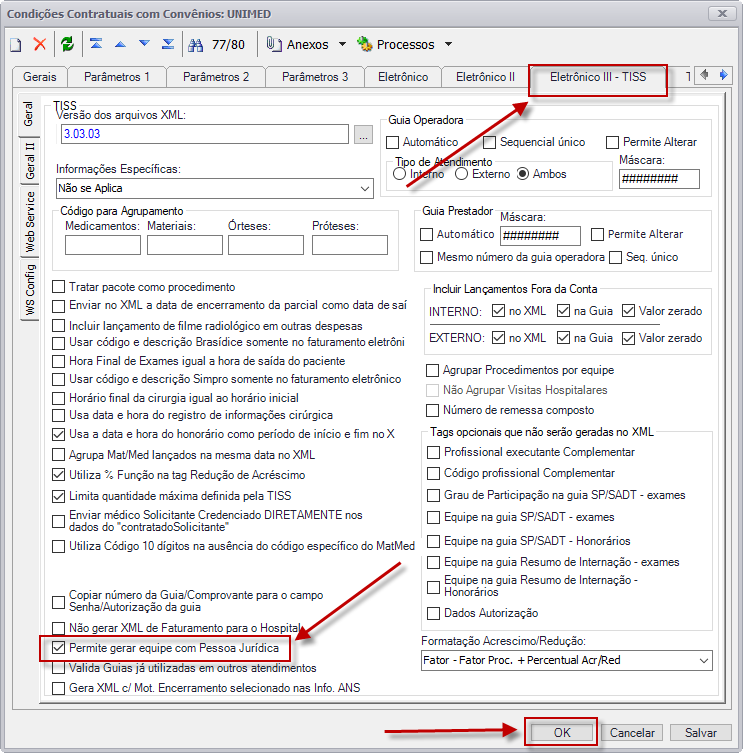Check Mesmo número da guia operadora
This screenshot has width=743, height=753.
coord(426,257)
